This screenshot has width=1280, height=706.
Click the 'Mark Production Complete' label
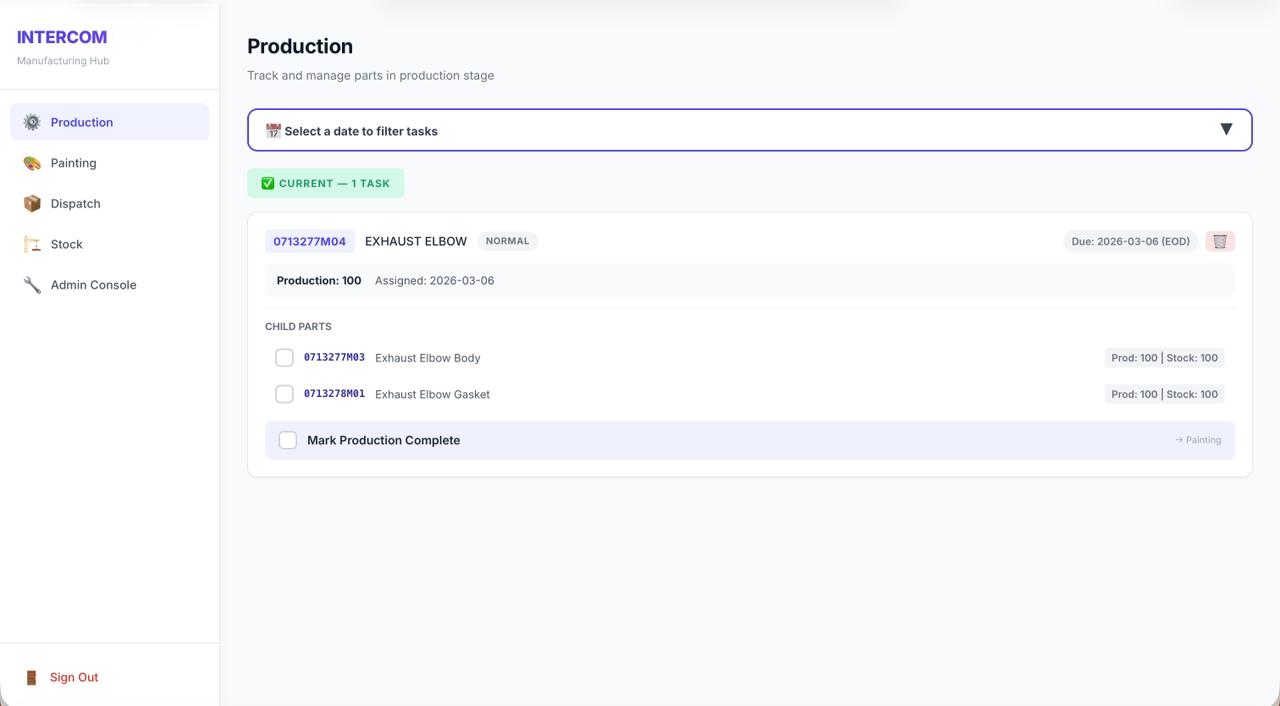(x=384, y=440)
